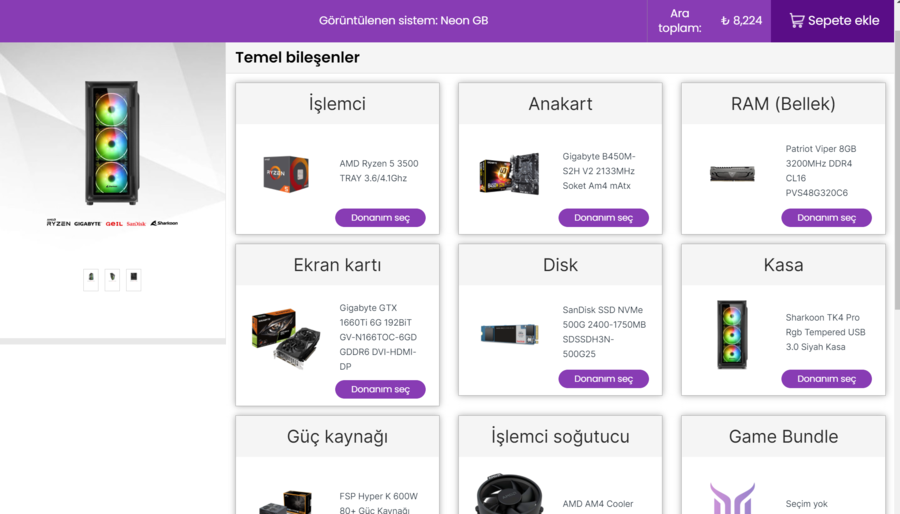Select the first gallery thumbnail under the case image
This screenshot has width=900, height=514.
tap(91, 279)
